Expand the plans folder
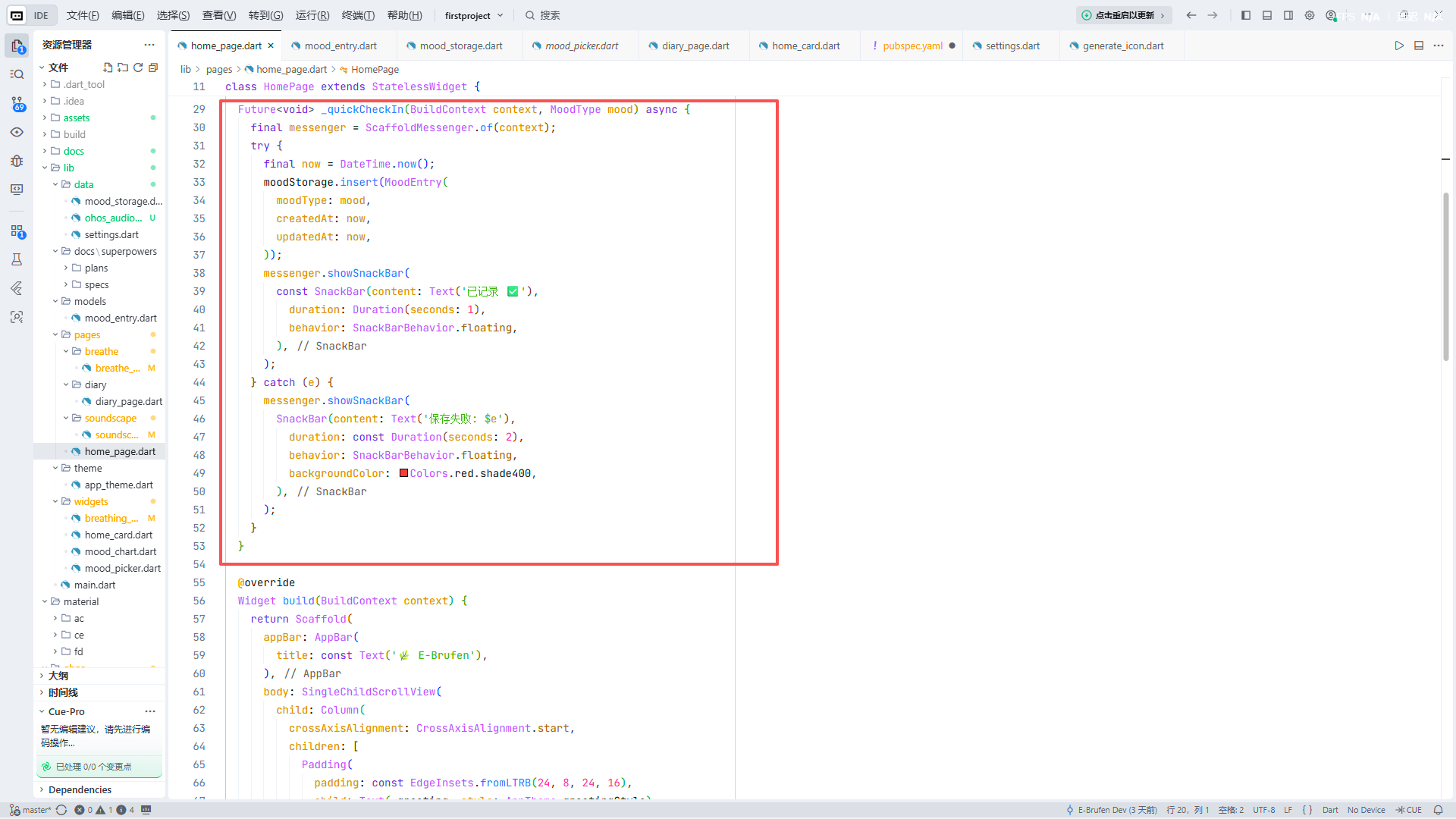This screenshot has width=1456, height=819. coord(99,268)
